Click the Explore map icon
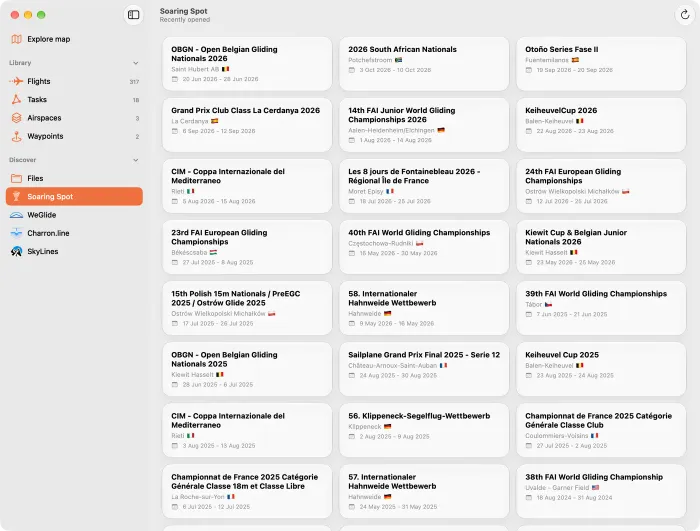 [17, 39]
